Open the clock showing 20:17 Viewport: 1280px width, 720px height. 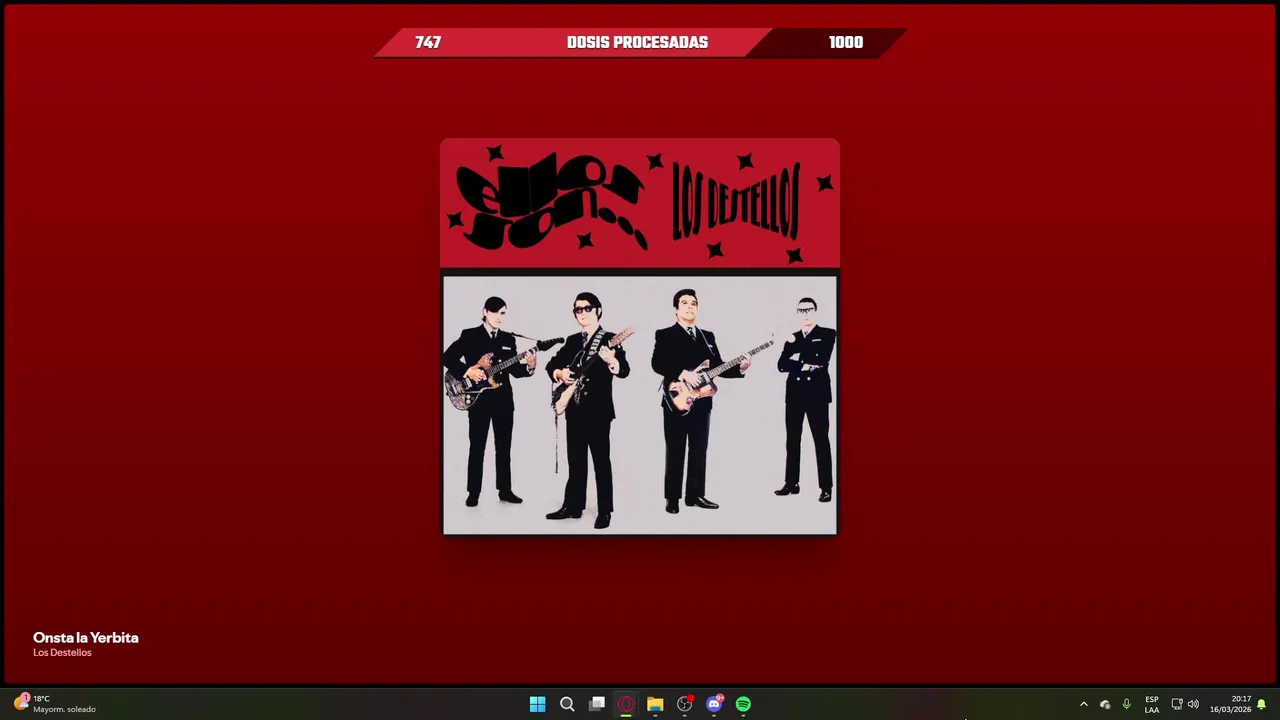(x=1230, y=704)
